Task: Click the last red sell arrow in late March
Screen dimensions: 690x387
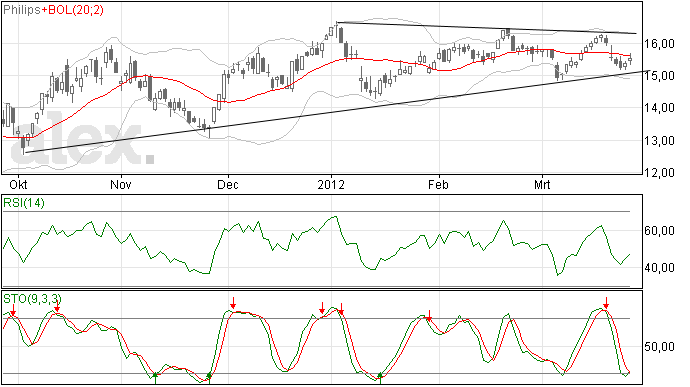Action: tap(606, 303)
